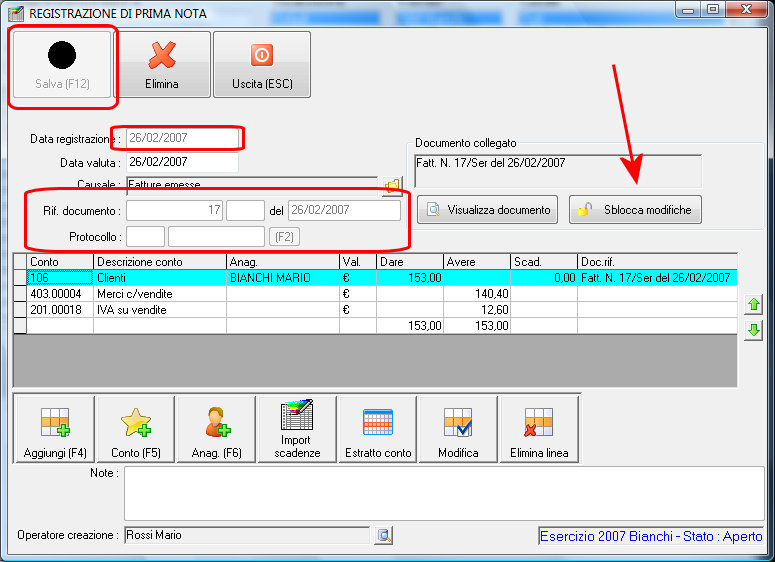The width and height of the screenshot is (775, 562).
Task: Click the Rif. documento number field showing 17
Action: pyautogui.click(x=174, y=210)
